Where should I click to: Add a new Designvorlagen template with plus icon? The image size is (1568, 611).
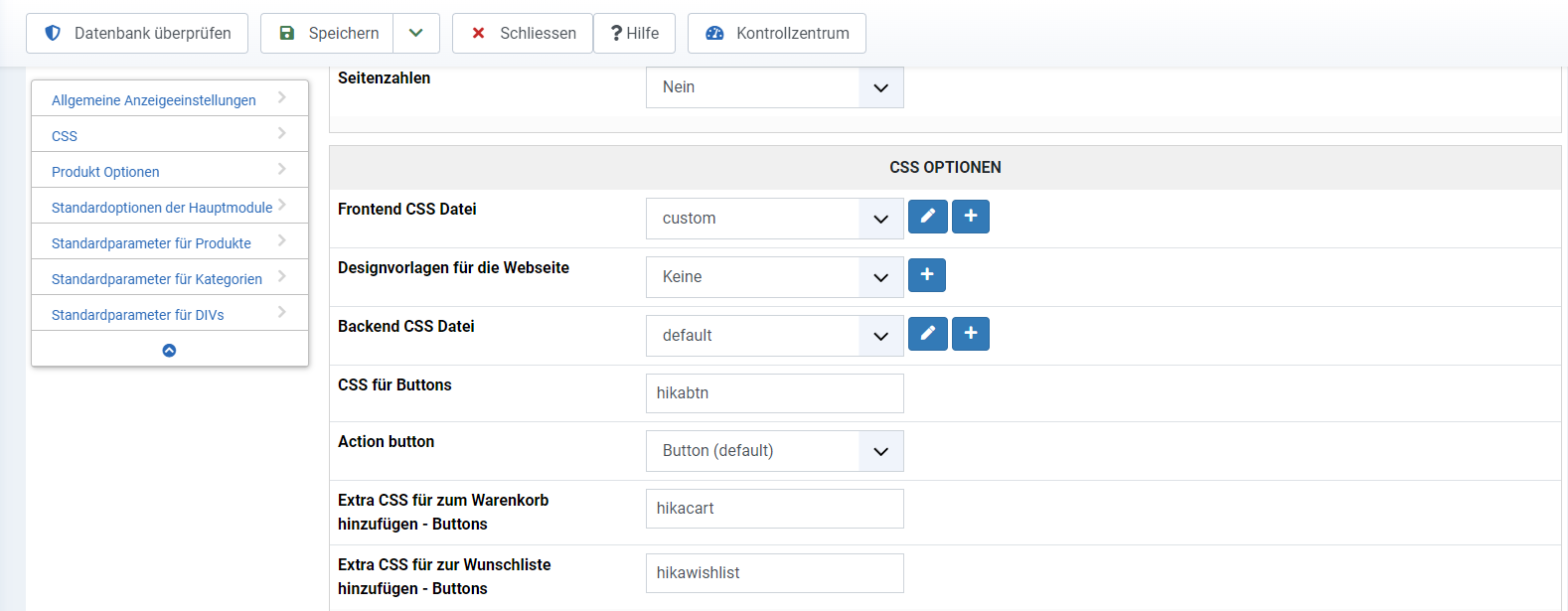click(x=927, y=275)
